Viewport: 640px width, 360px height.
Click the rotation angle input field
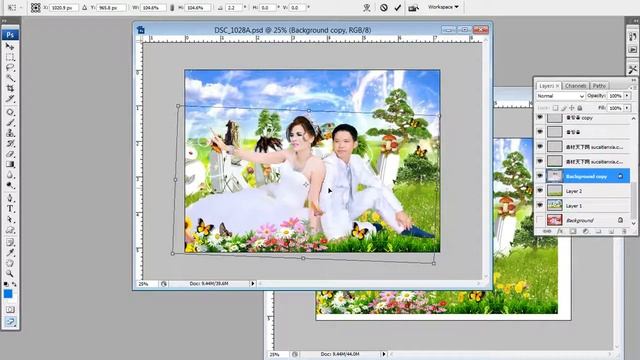point(234,7)
